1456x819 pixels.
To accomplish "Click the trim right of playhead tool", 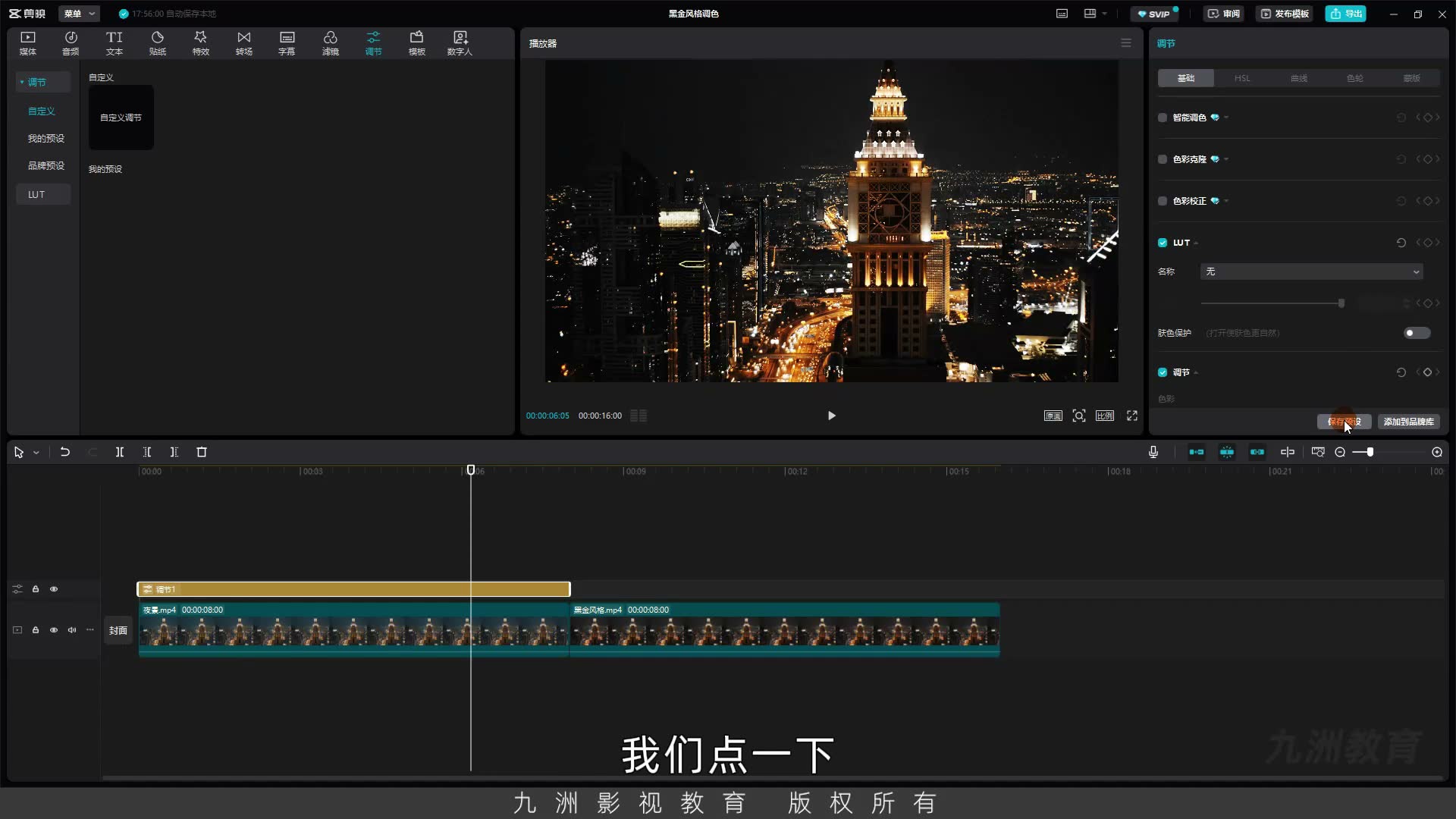I will (174, 452).
